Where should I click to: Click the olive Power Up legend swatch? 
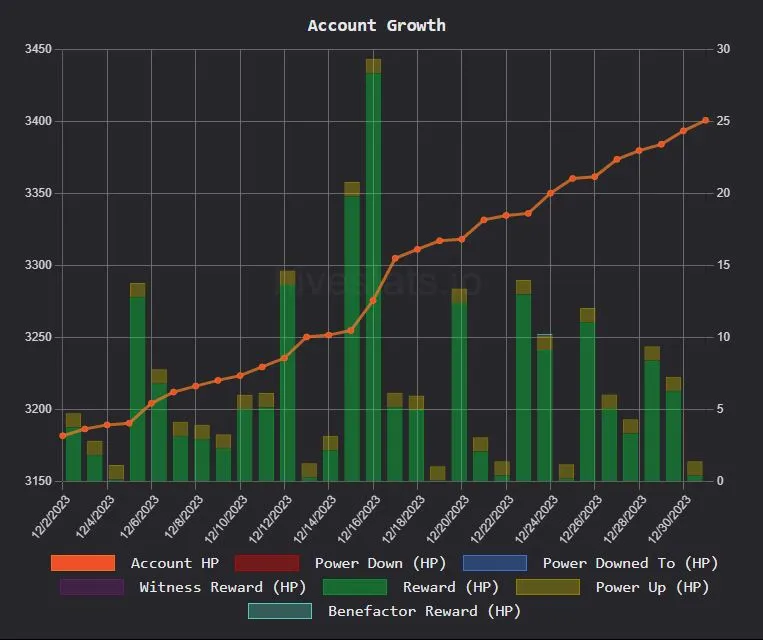click(x=548, y=587)
